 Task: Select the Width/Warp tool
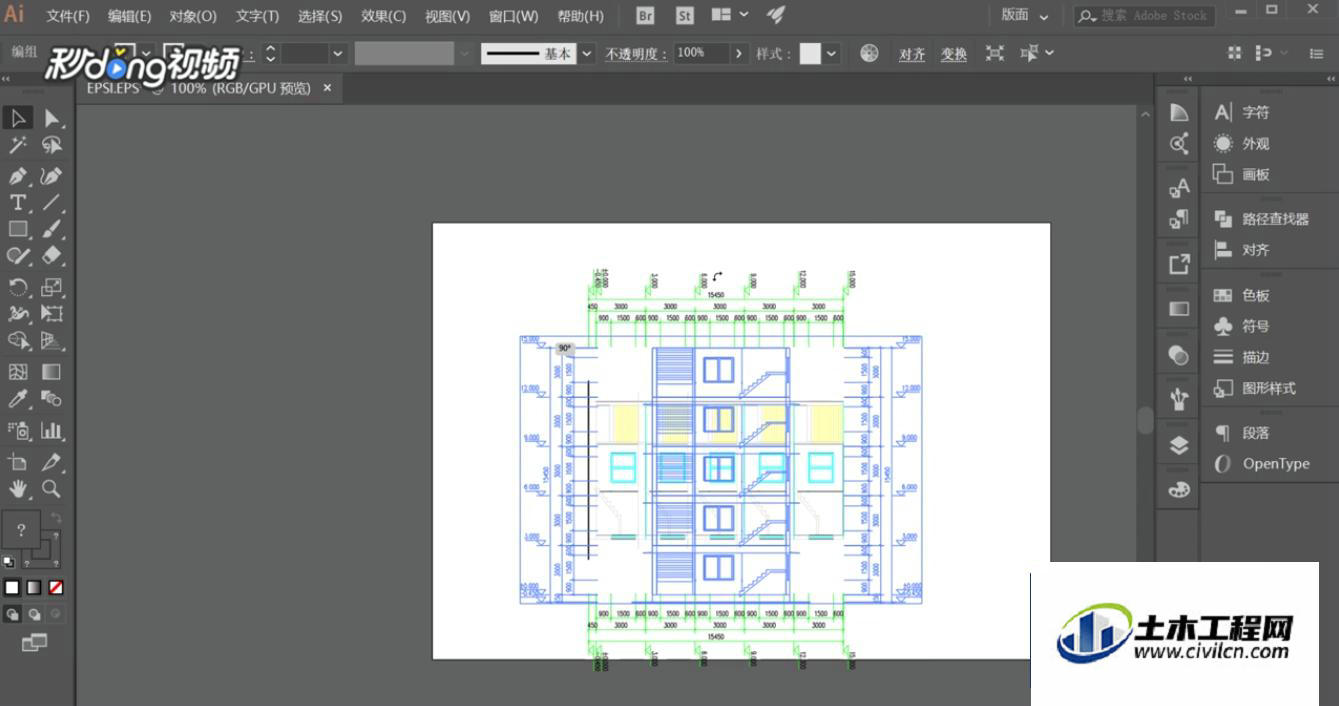point(18,314)
